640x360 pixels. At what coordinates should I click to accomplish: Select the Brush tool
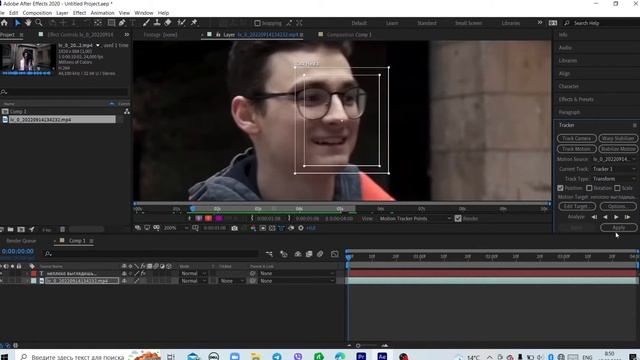coord(146,23)
